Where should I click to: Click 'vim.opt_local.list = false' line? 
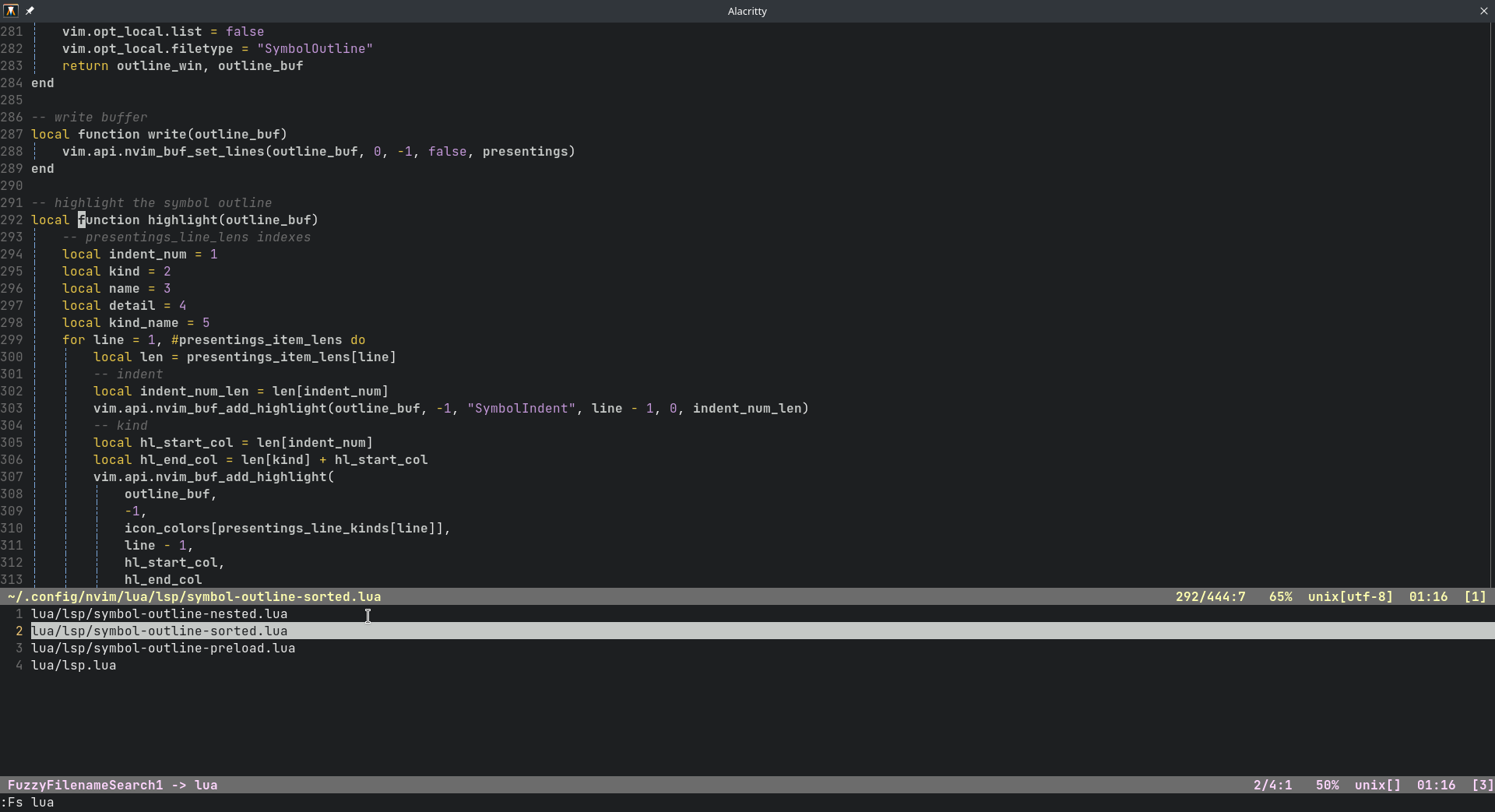pyautogui.click(x=163, y=32)
